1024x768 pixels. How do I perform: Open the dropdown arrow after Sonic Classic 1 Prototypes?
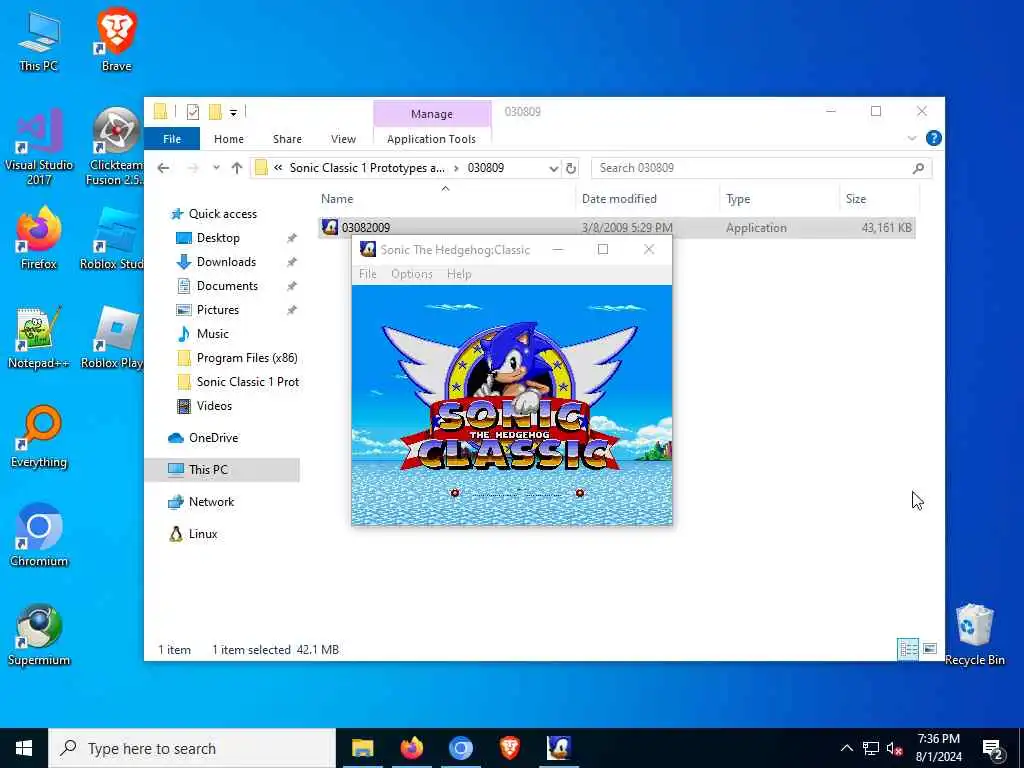[456, 168]
